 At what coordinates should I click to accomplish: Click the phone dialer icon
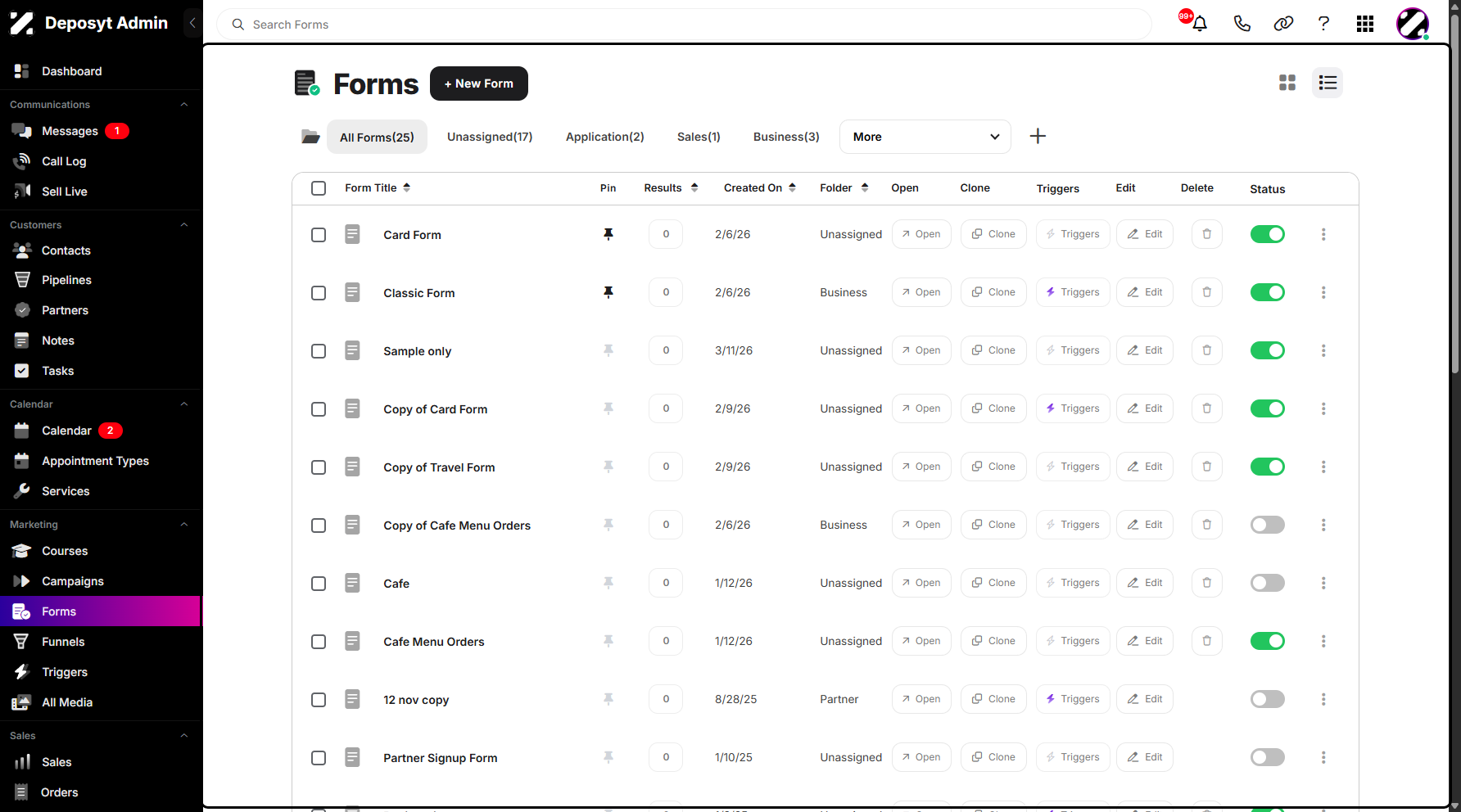coord(1242,24)
